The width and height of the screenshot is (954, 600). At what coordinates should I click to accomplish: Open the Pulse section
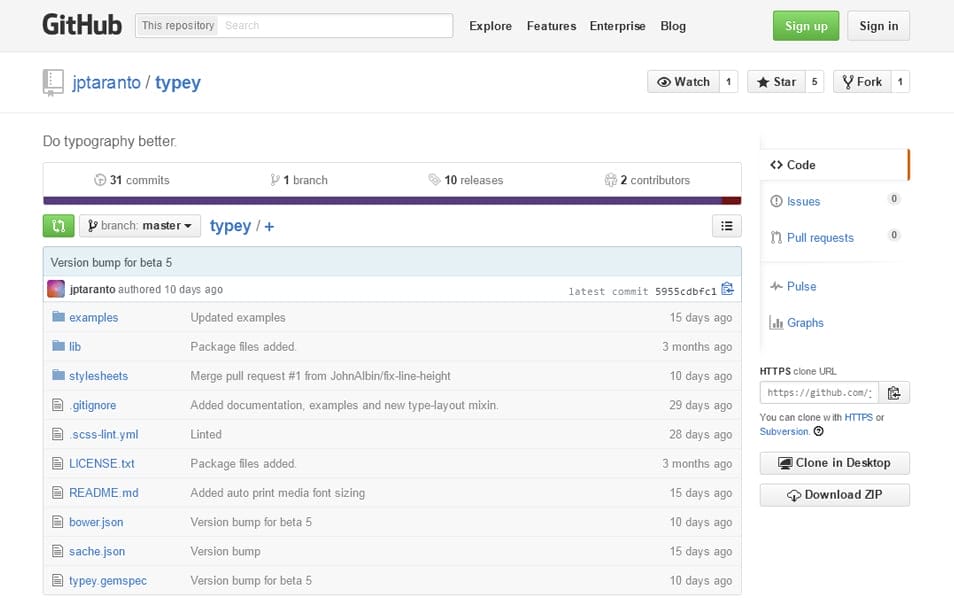click(x=801, y=286)
